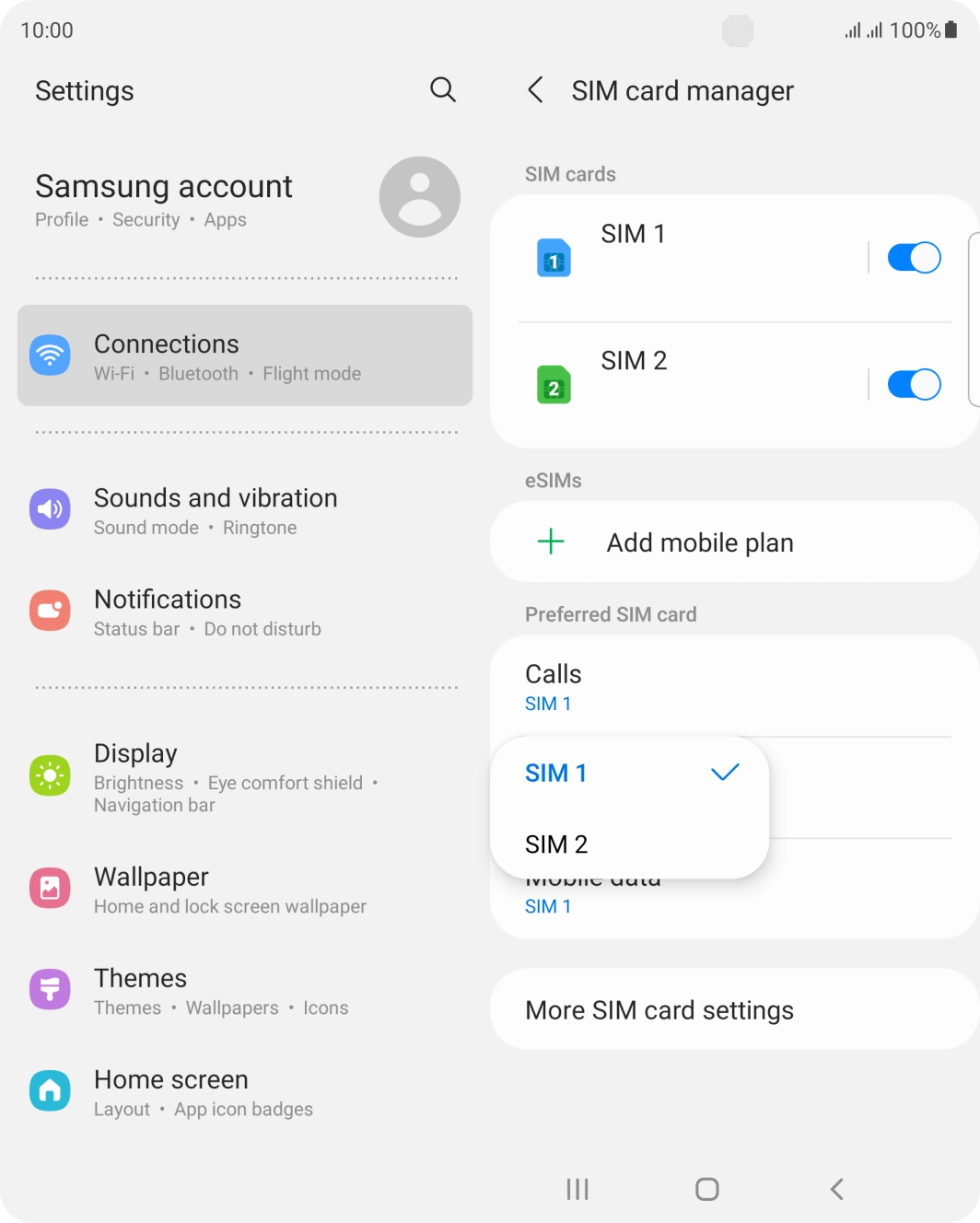980x1223 pixels.
Task: Open the Settings search icon
Action: (443, 89)
